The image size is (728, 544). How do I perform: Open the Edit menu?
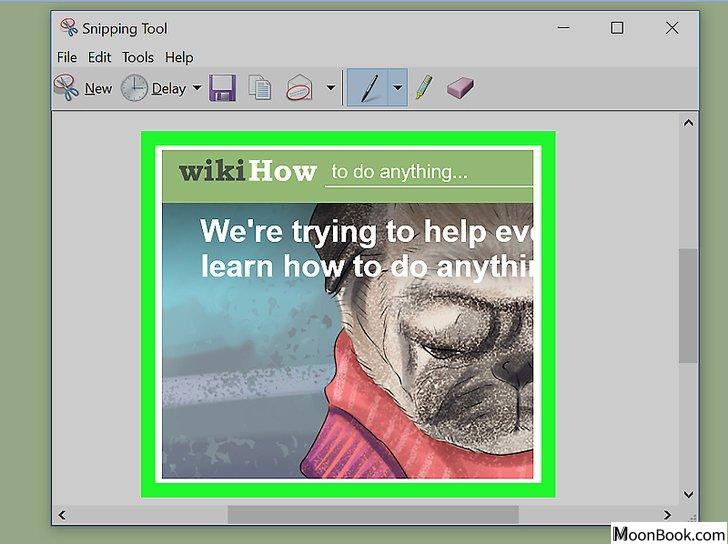tap(99, 58)
